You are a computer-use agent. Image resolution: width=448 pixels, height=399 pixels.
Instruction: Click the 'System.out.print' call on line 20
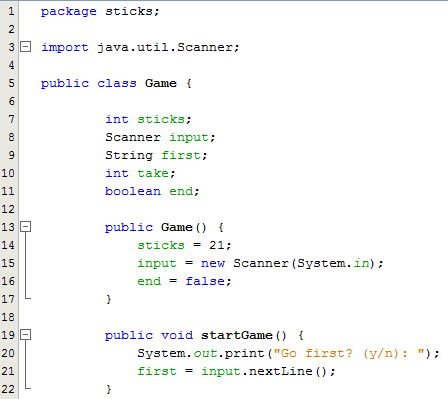coord(201,353)
